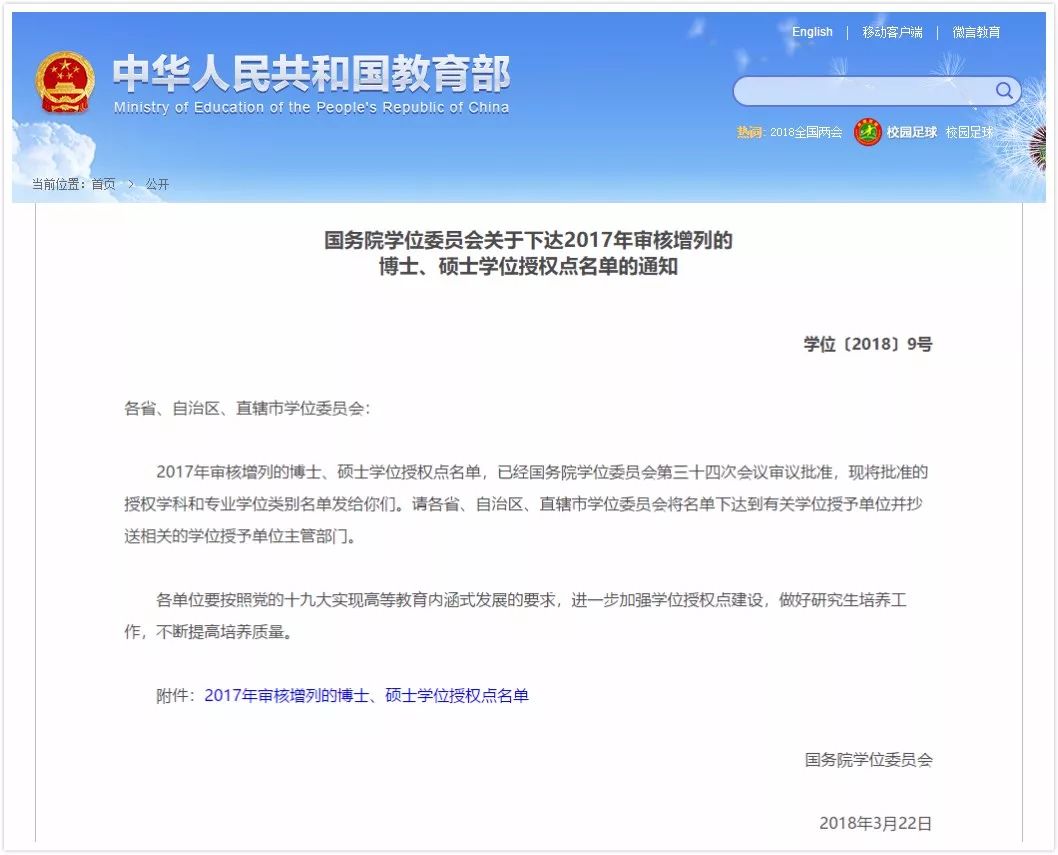The width and height of the screenshot is (1058, 855).
Task: Open attachment 2017年审核增列的博士、硕士学位授权点名单
Action: pyautogui.click(x=366, y=695)
